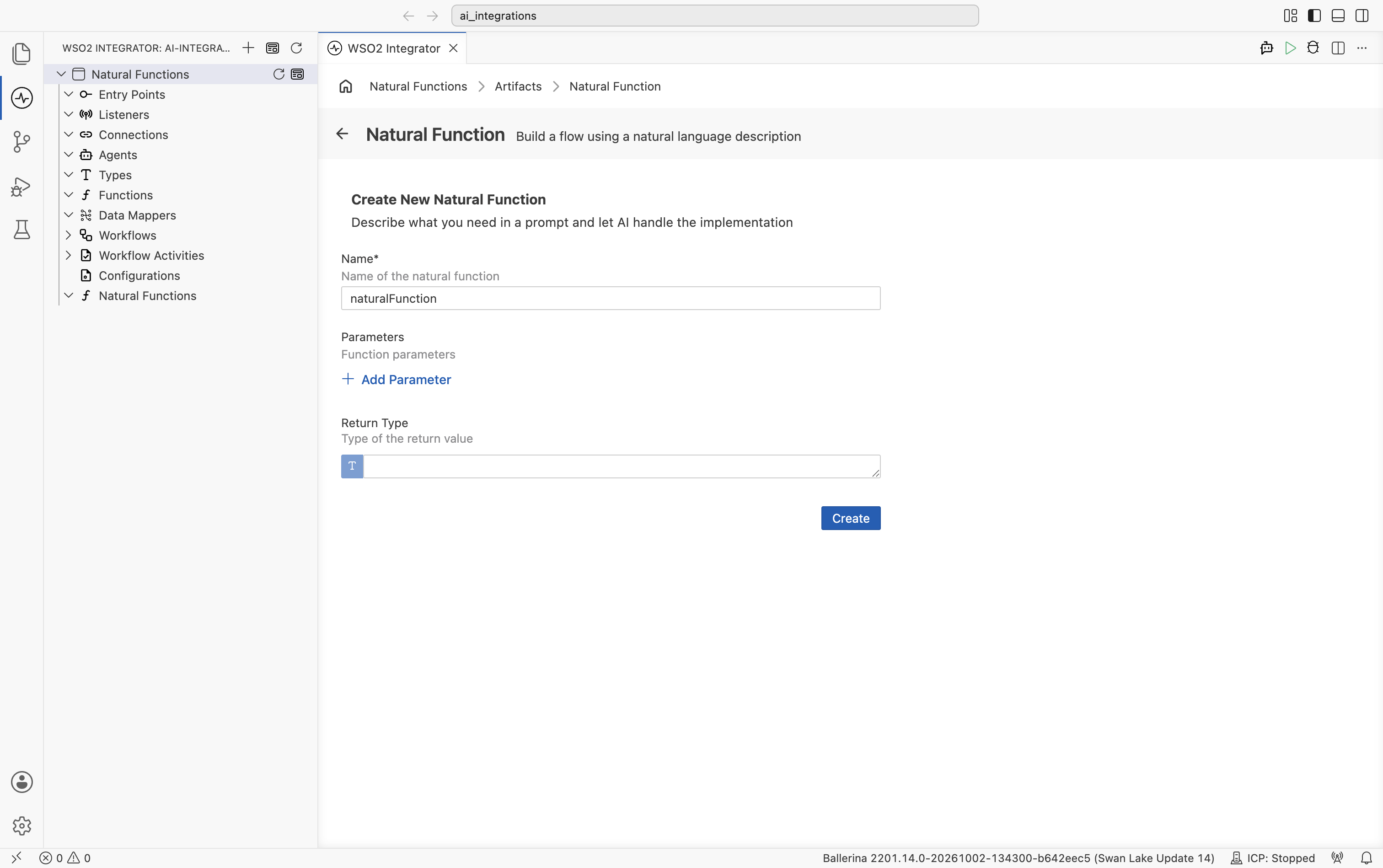Focus the Return Type input field
The image size is (1383, 868).
coord(622,466)
